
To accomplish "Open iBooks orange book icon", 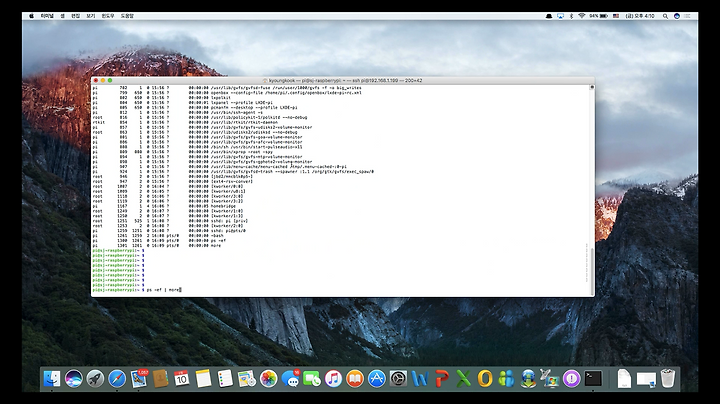I will (355, 379).
